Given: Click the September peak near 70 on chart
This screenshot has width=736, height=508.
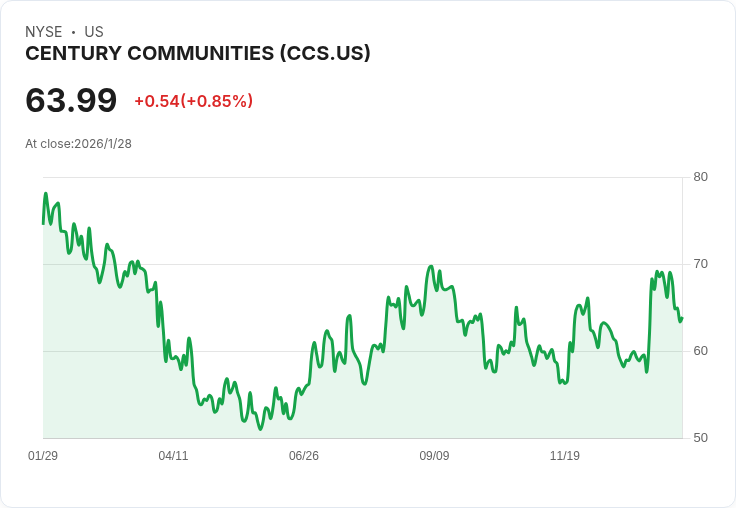Looking at the screenshot, I should (431, 267).
